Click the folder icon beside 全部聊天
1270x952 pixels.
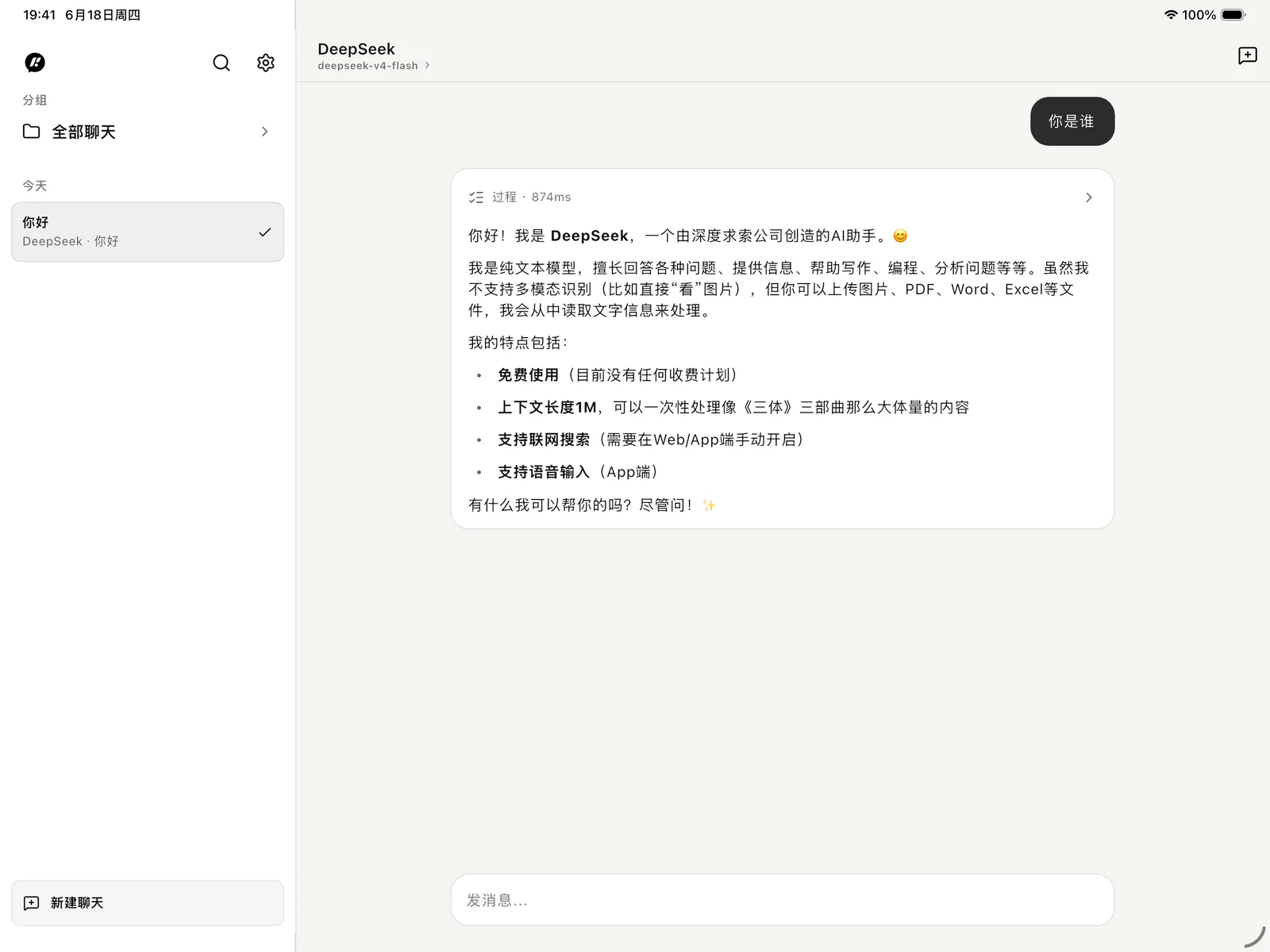tap(32, 132)
